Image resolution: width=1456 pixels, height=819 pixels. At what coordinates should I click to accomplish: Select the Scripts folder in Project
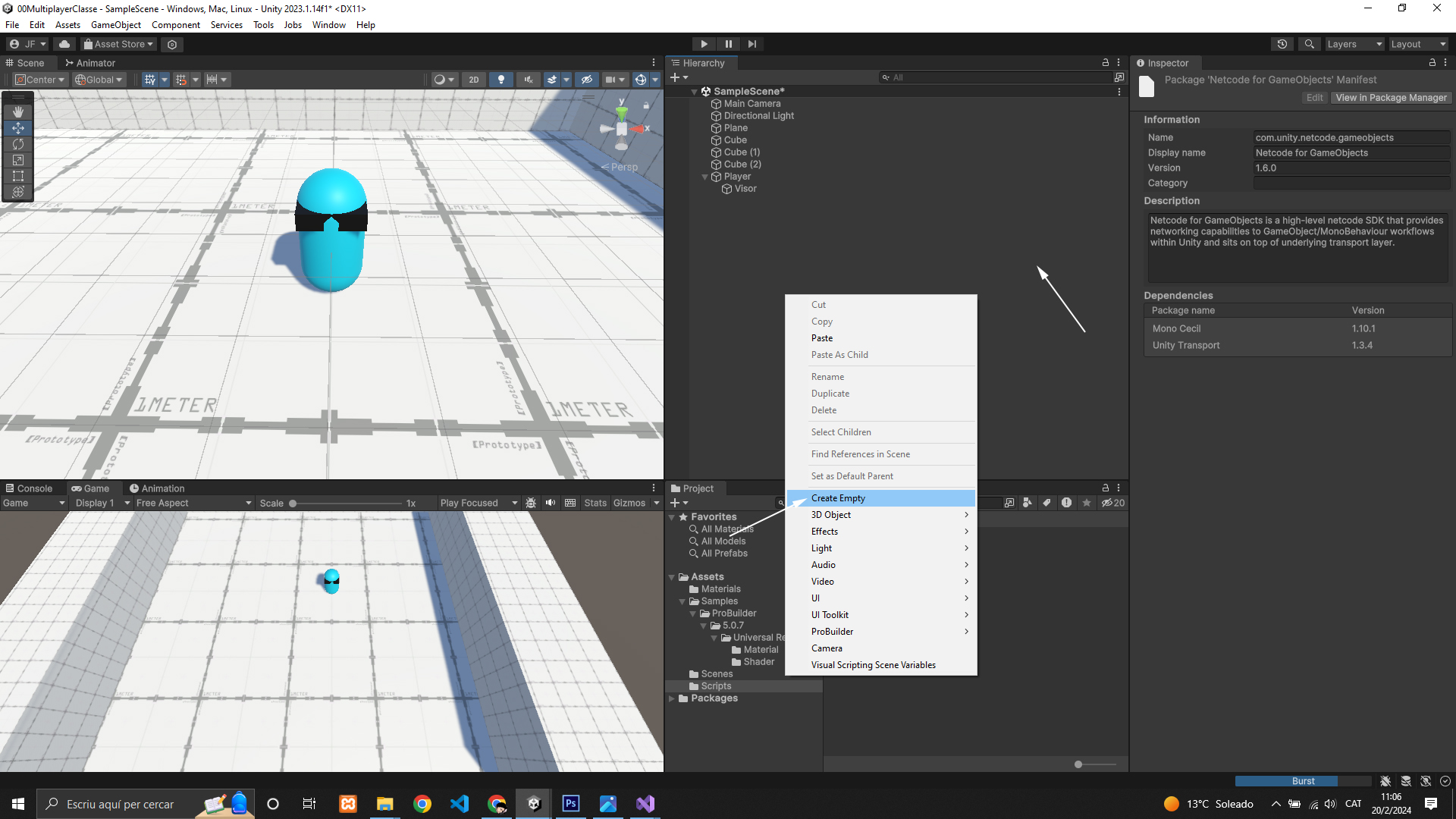[x=716, y=686]
